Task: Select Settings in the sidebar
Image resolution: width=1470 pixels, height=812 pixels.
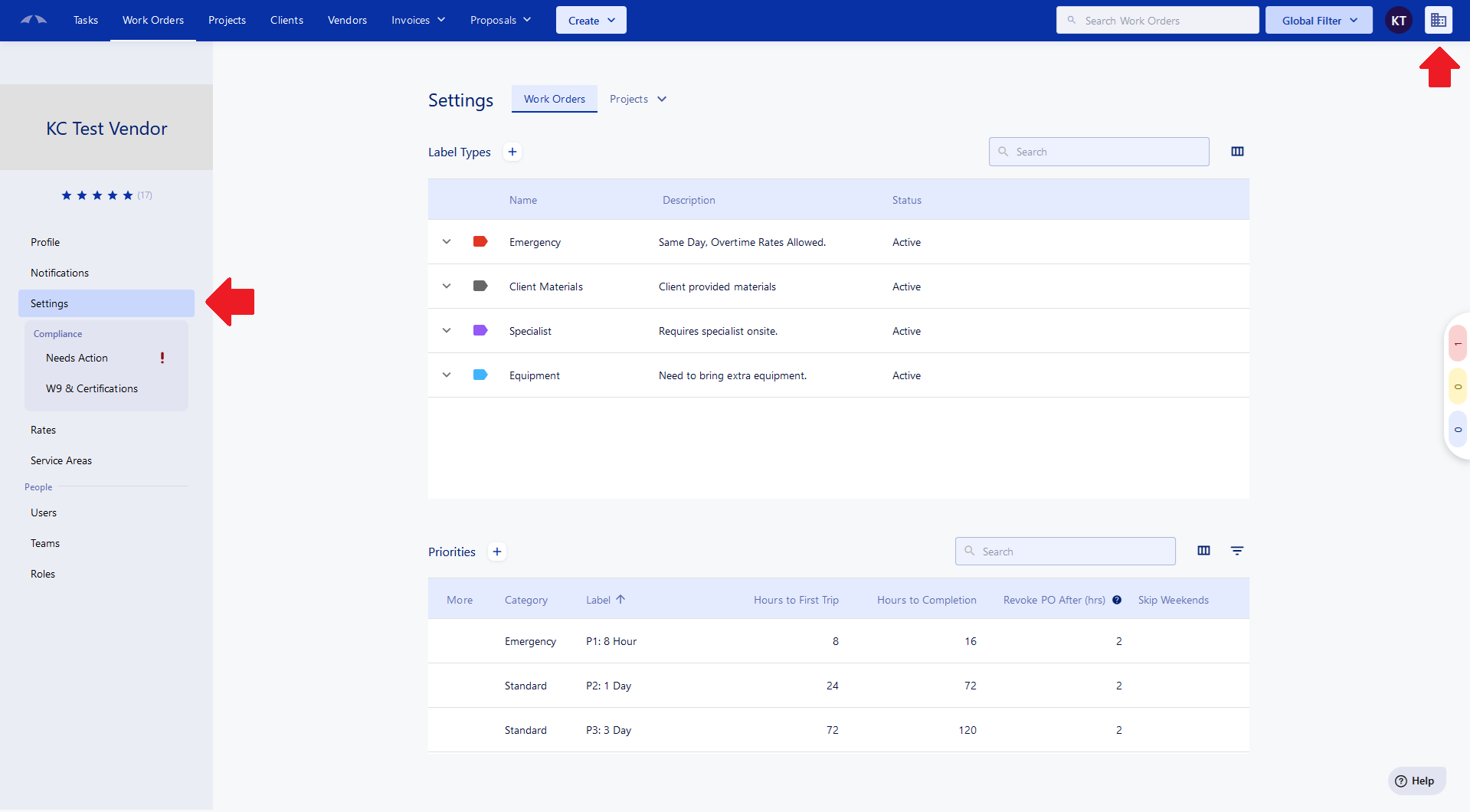Action: point(106,303)
